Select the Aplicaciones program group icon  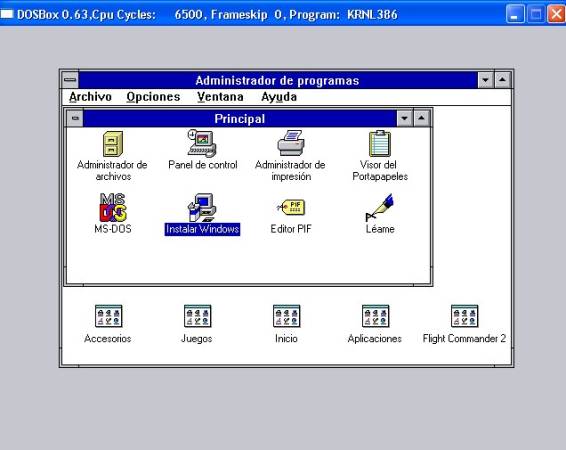point(375,316)
